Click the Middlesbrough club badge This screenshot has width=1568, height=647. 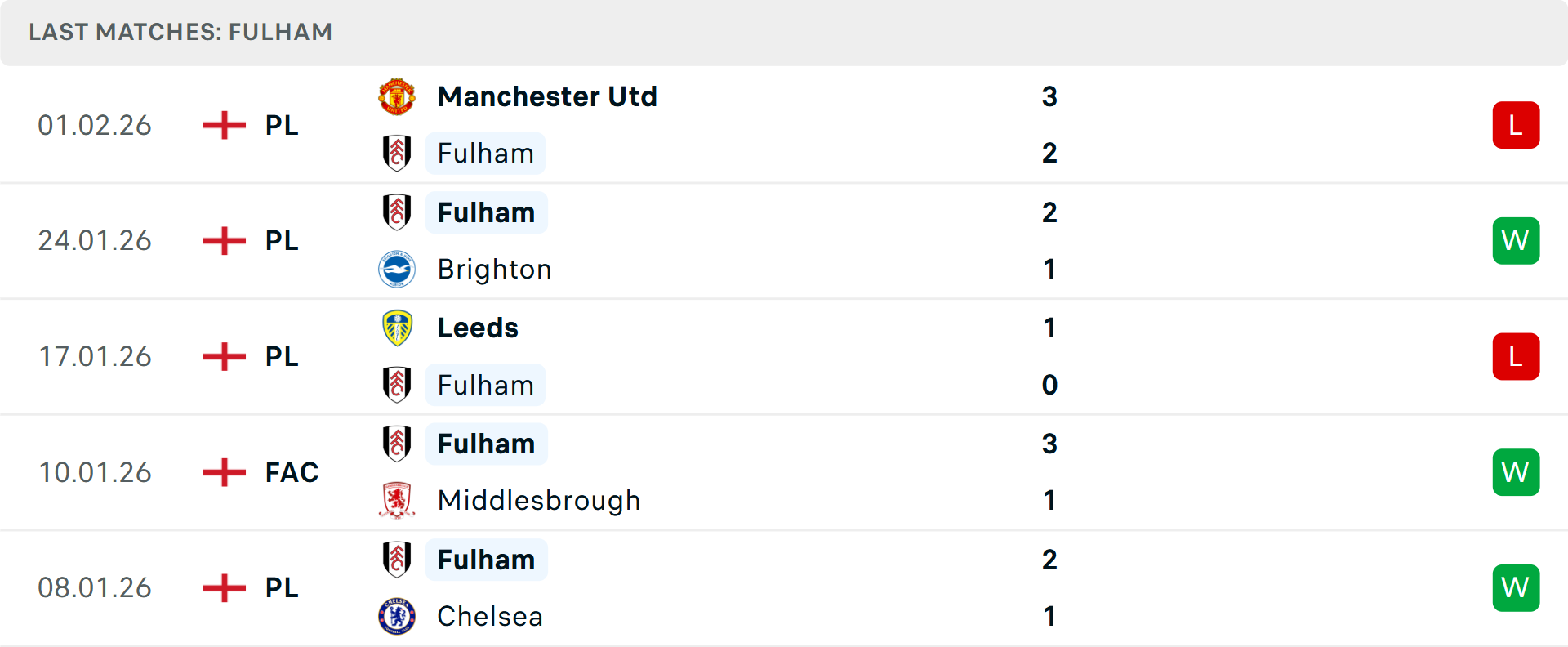(x=397, y=500)
